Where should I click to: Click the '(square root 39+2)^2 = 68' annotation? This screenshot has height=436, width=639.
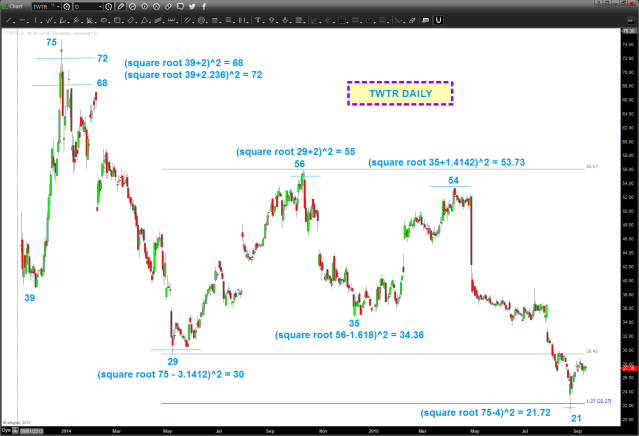[x=183, y=63]
